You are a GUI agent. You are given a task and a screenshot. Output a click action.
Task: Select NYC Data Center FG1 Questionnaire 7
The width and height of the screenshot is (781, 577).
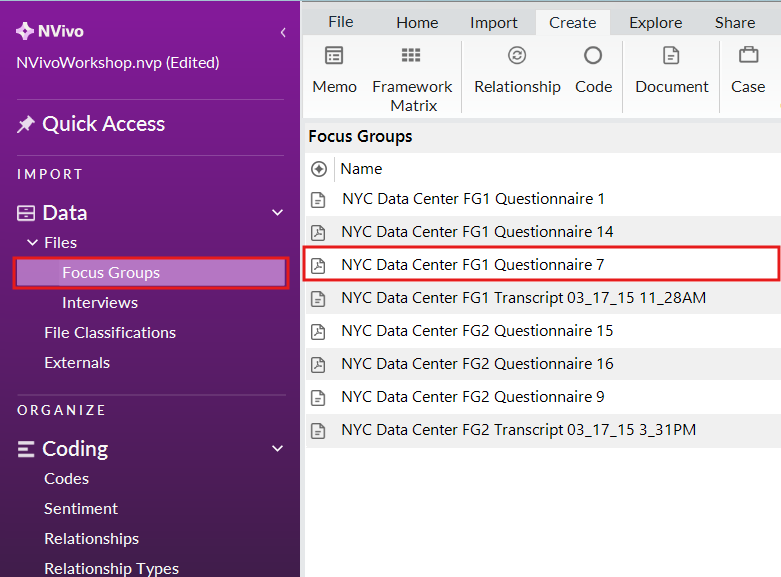(x=473, y=265)
